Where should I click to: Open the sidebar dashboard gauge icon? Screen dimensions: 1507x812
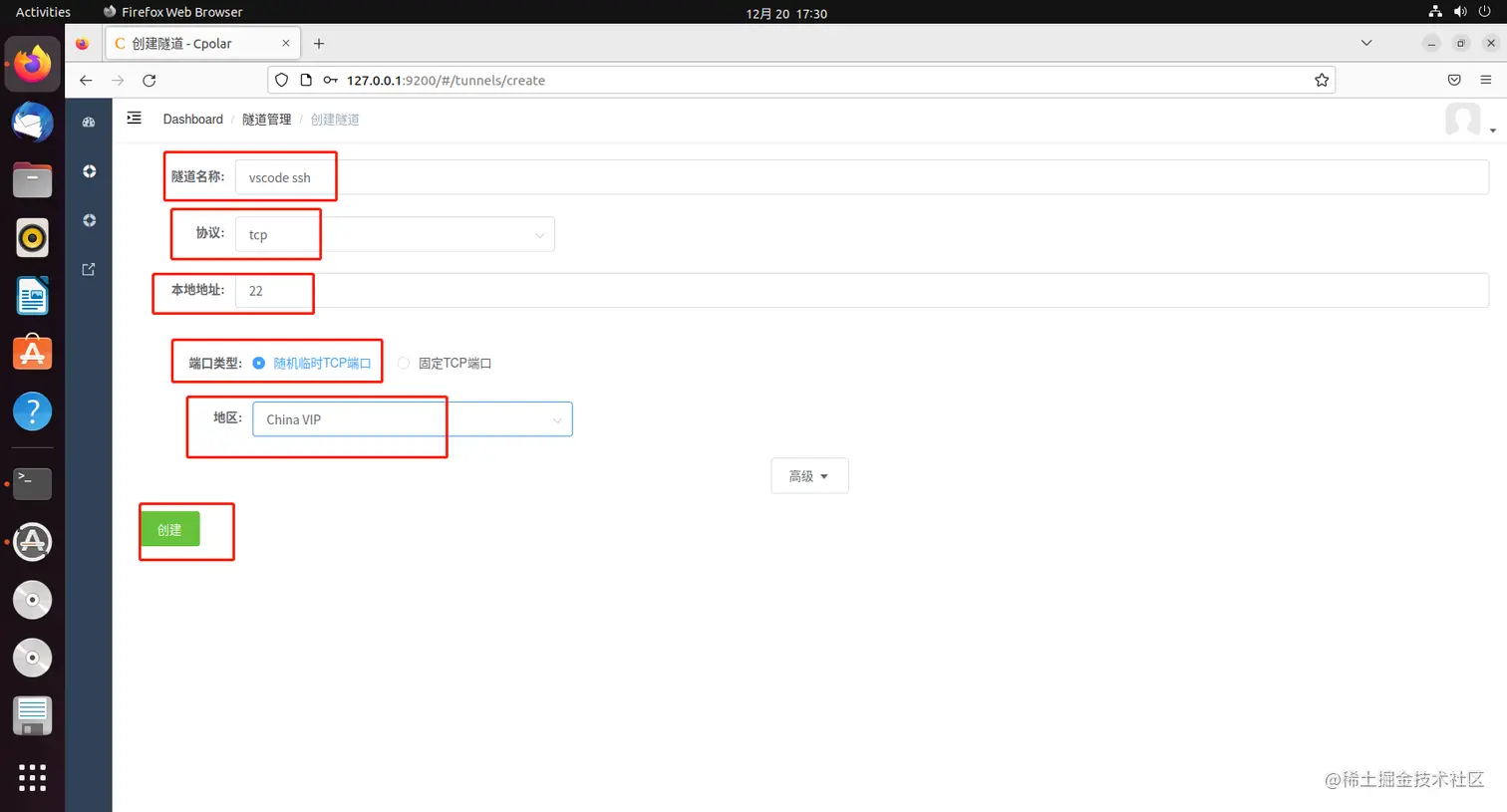pyautogui.click(x=89, y=122)
